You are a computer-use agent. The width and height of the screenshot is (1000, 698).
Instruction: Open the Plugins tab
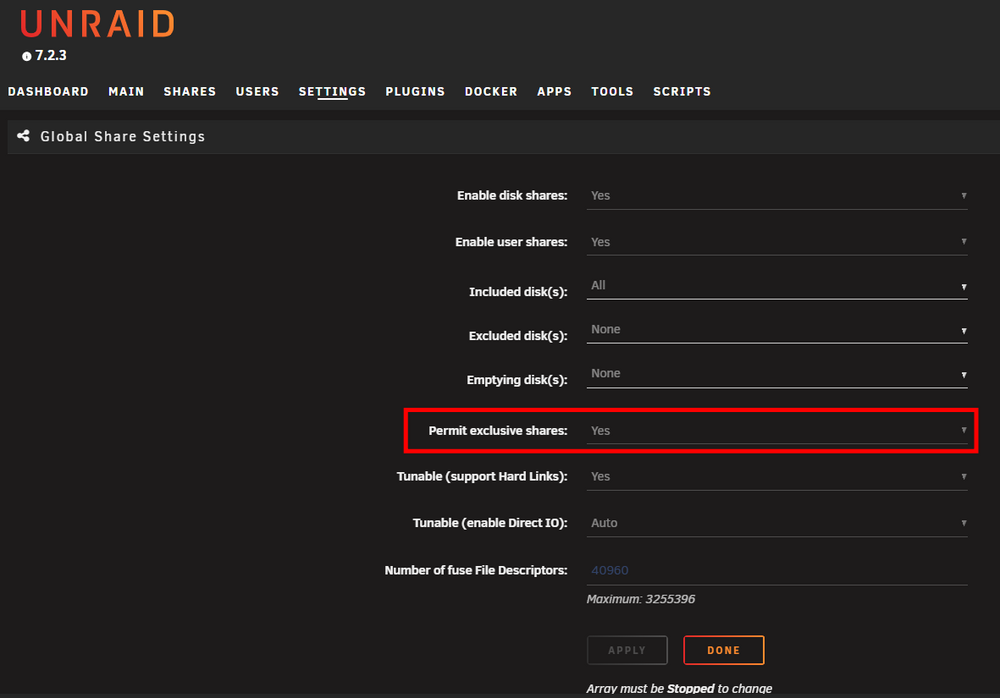click(x=415, y=91)
